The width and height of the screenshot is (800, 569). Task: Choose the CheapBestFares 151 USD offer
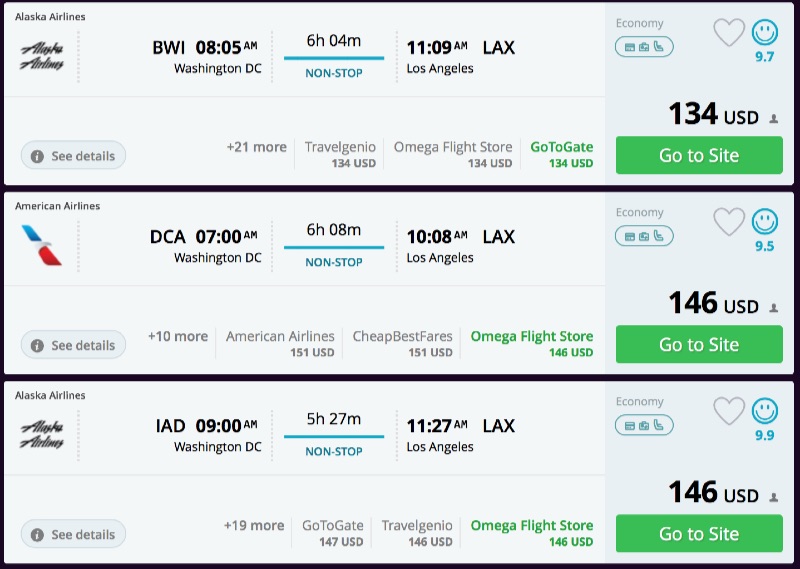pos(402,343)
